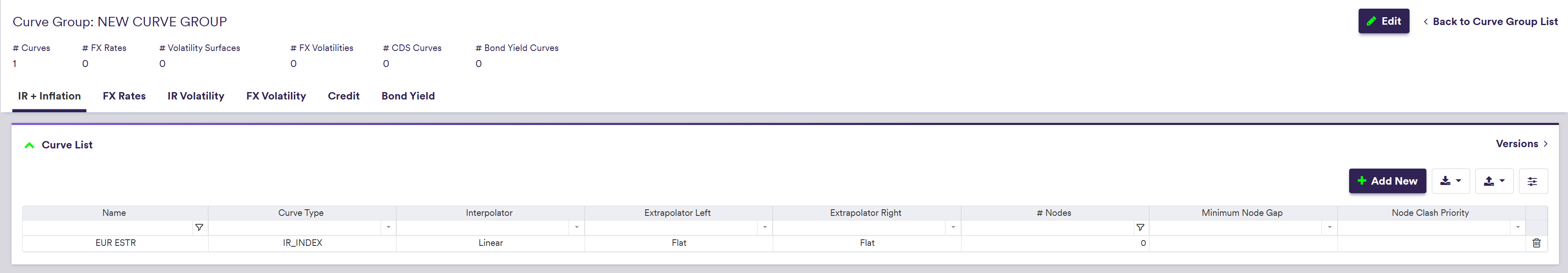Viewport: 1568px width, 273px height.
Task: Open the Node Clash Priority filter dropdown
Action: (1517, 227)
